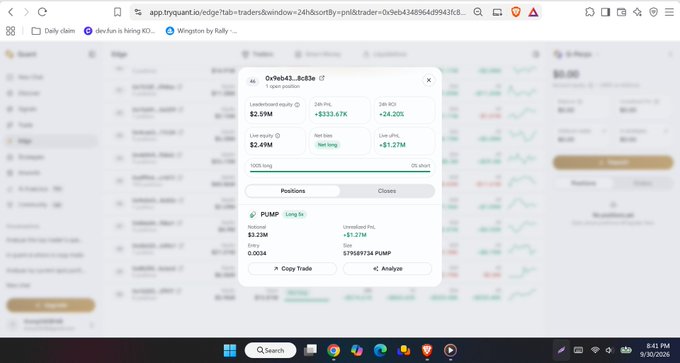Open the dev.fun is hiring bookmark

pyautogui.click(x=119, y=31)
